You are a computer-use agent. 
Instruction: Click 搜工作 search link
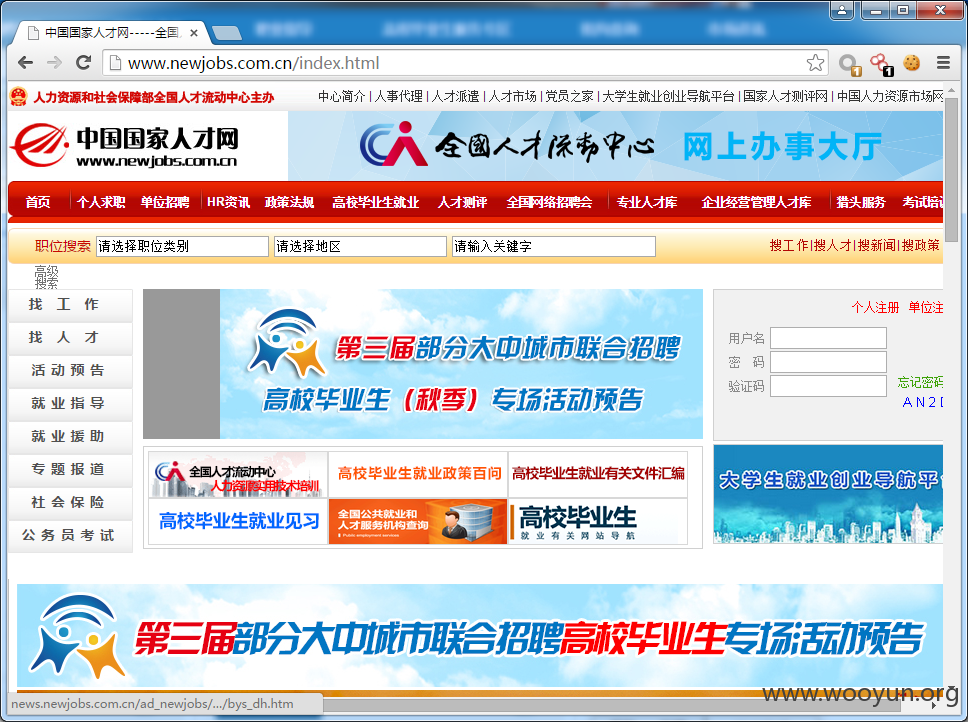pyautogui.click(x=788, y=245)
